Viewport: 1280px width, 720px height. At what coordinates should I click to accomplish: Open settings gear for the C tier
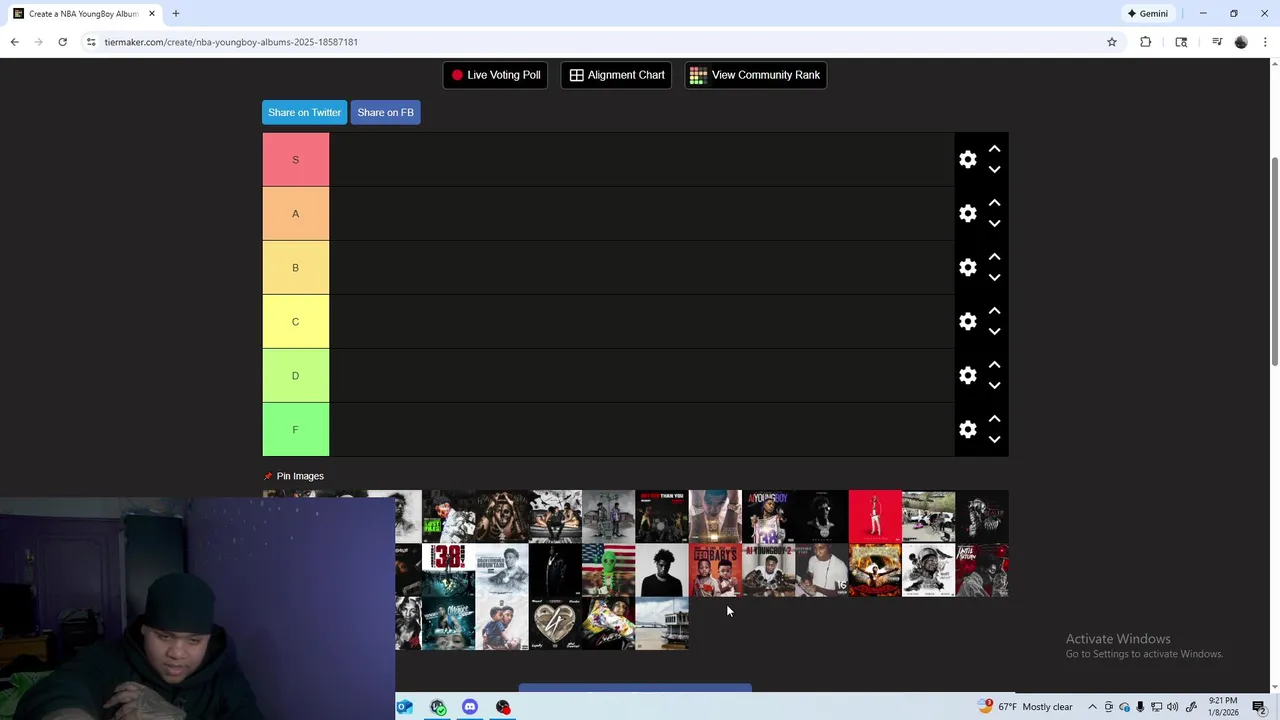[x=968, y=322]
